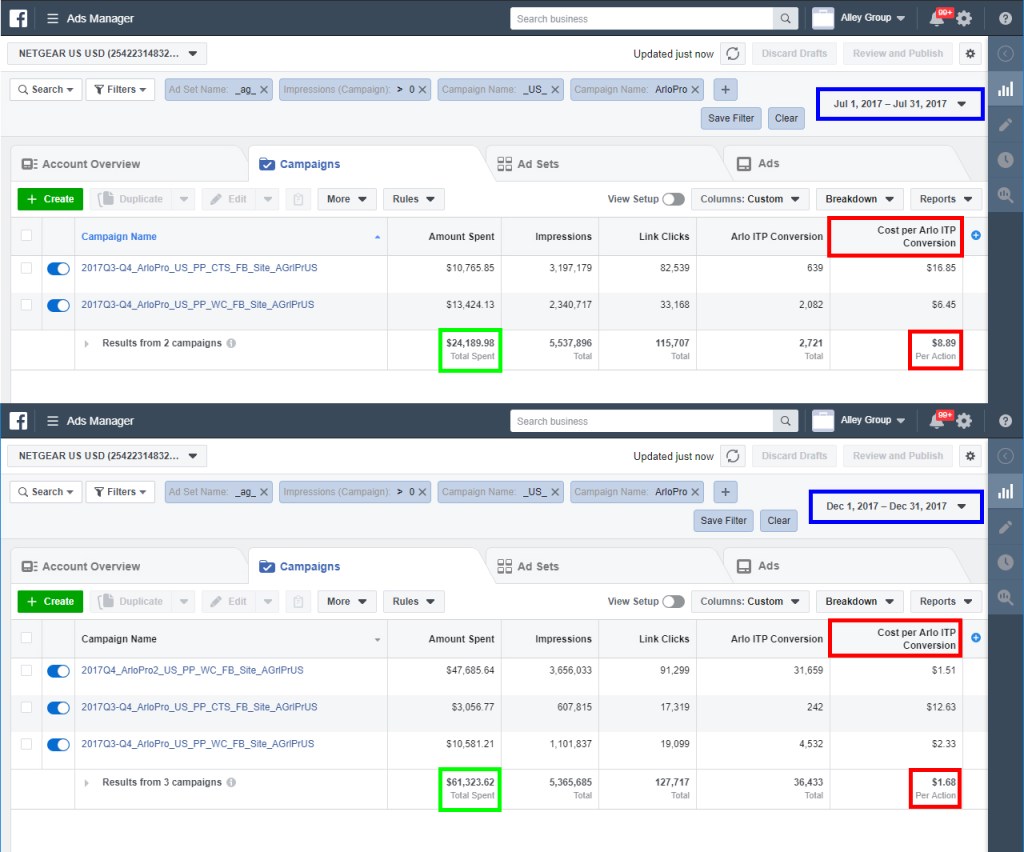1024x852 pixels.
Task: Open the notifications bell in the upper header
Action: click(937, 18)
